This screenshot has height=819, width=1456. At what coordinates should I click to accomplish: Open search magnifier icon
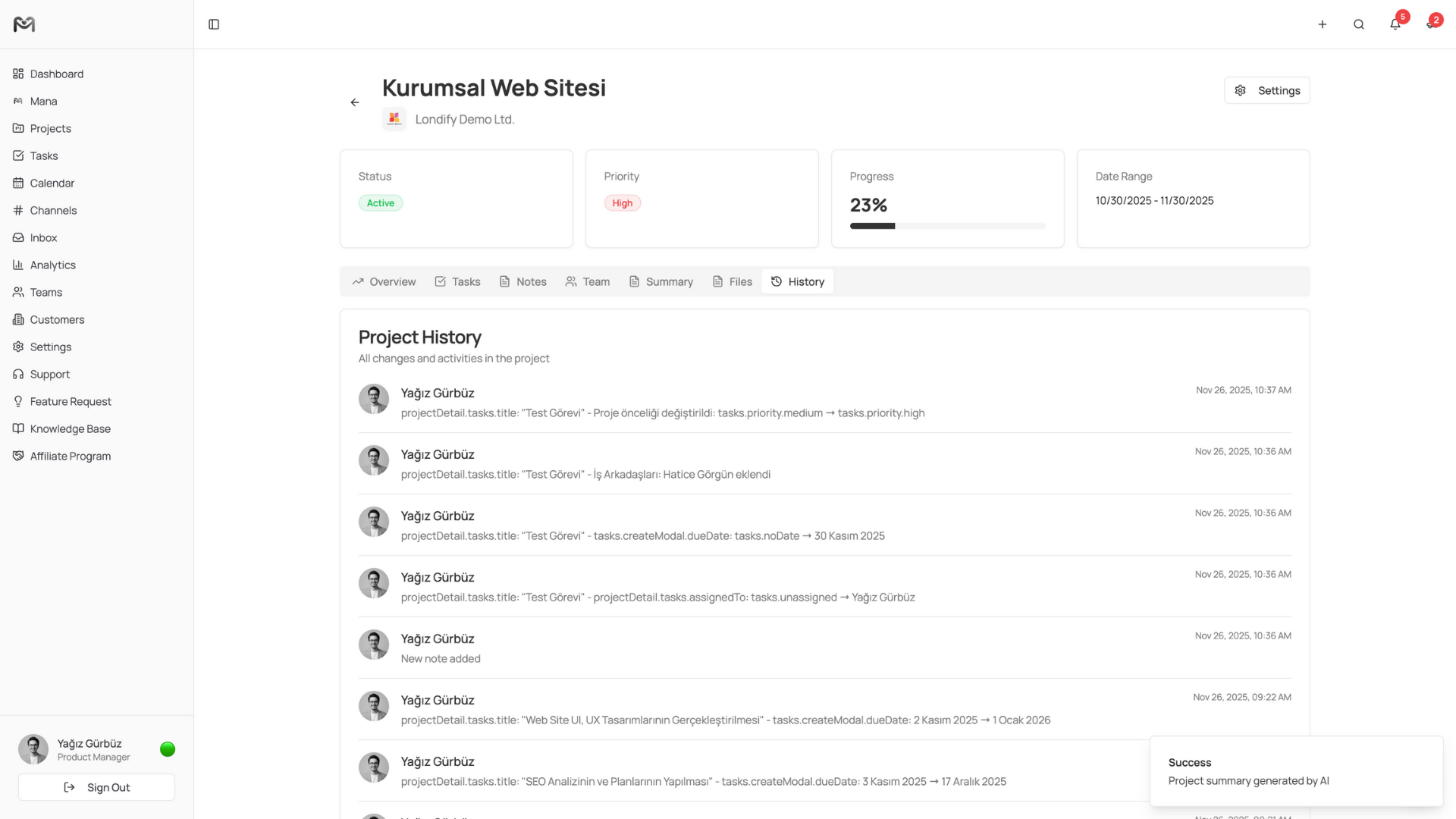[1358, 24]
